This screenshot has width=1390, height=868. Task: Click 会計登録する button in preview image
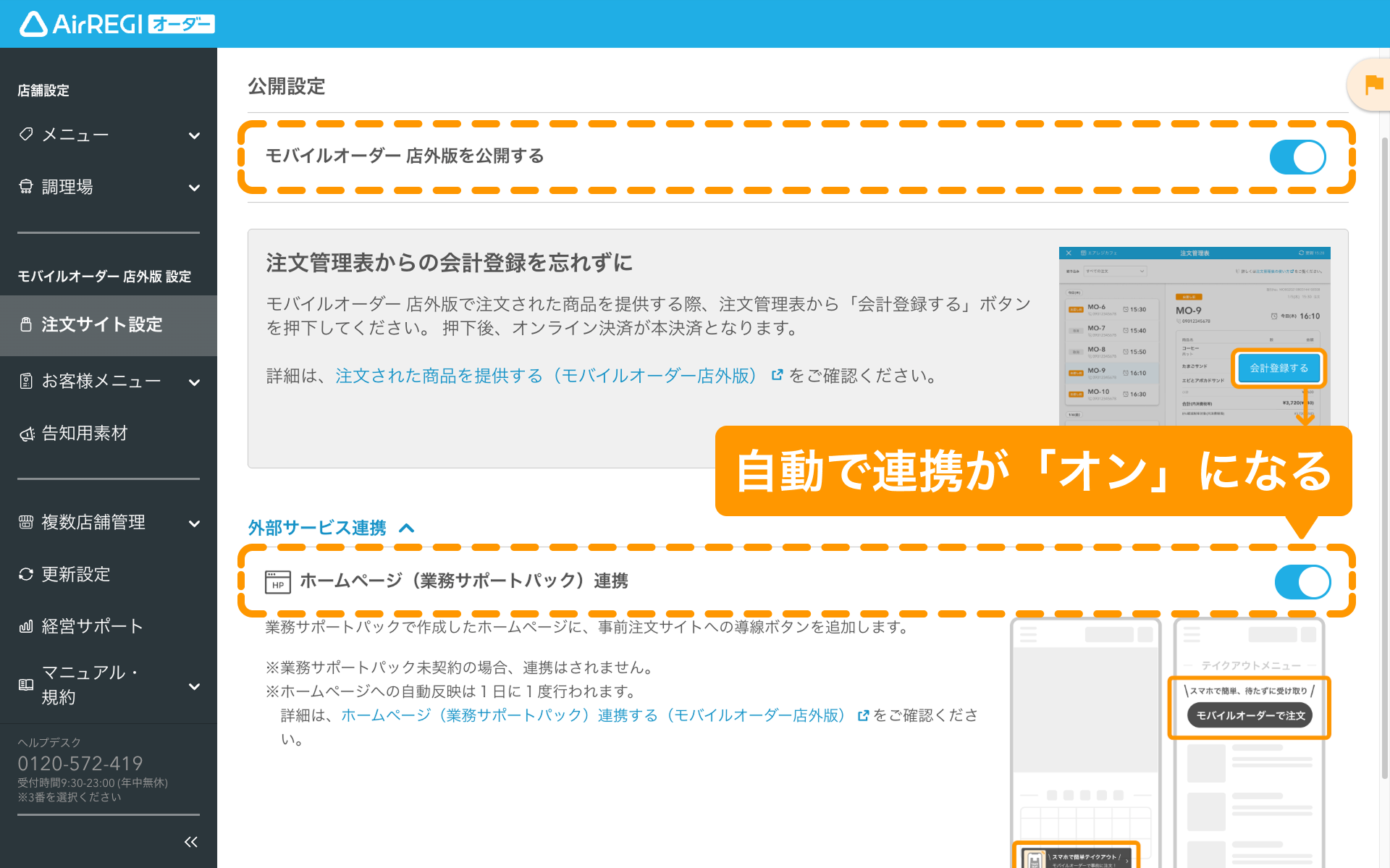click(x=1279, y=368)
